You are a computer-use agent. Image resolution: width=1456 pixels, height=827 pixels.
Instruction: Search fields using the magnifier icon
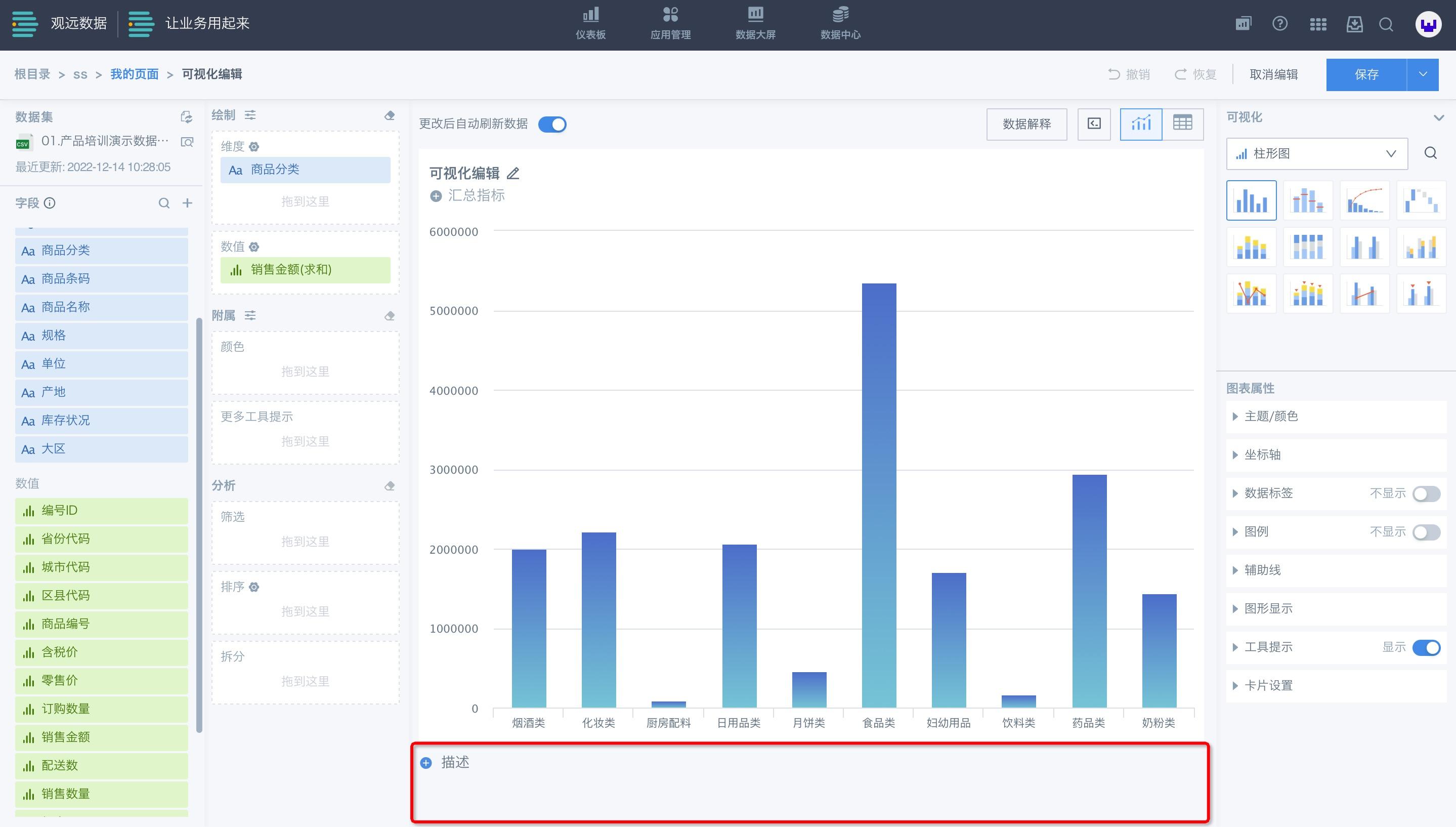click(x=164, y=203)
